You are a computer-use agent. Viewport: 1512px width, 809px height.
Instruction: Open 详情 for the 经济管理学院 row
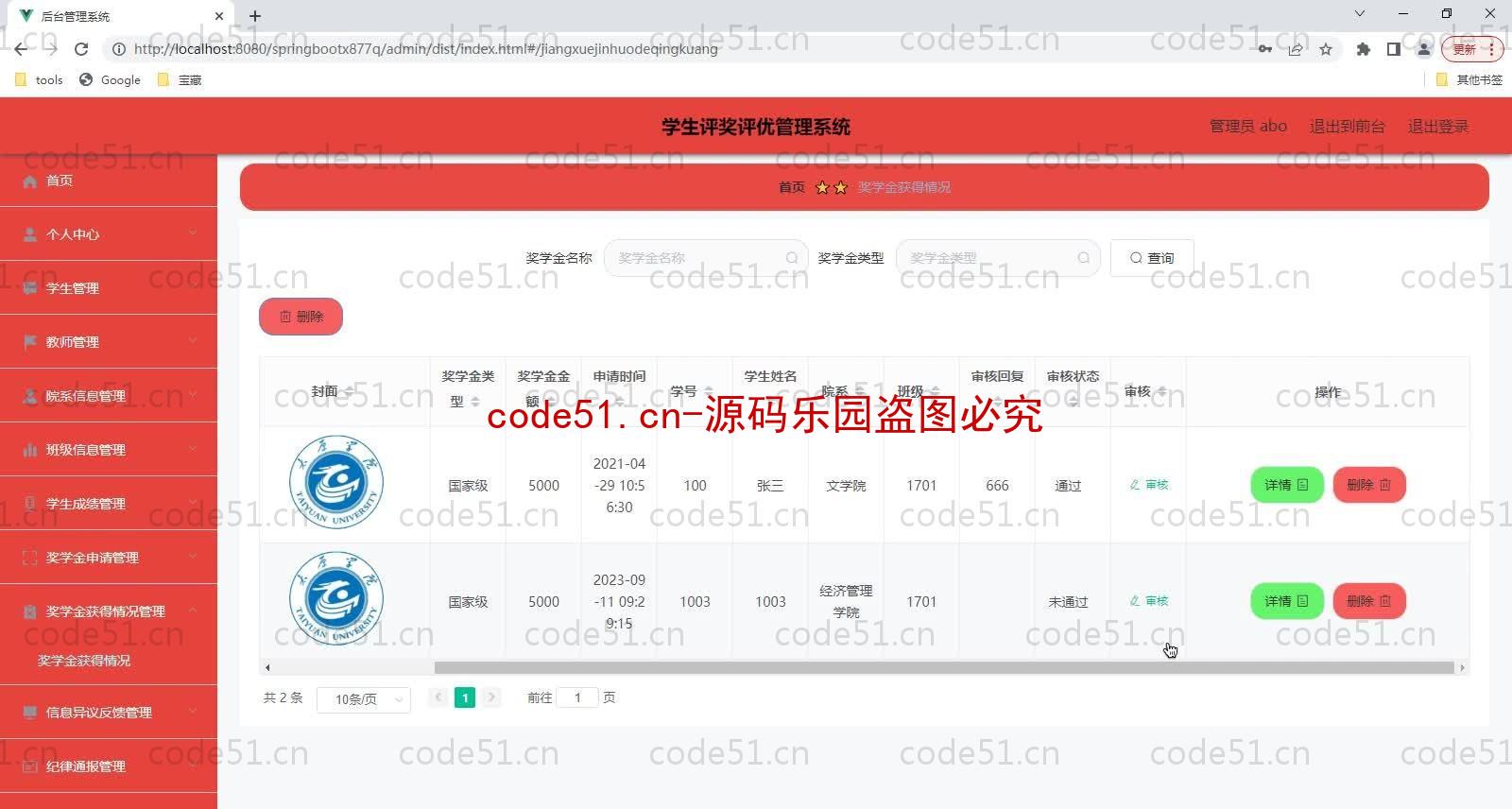pos(1287,601)
